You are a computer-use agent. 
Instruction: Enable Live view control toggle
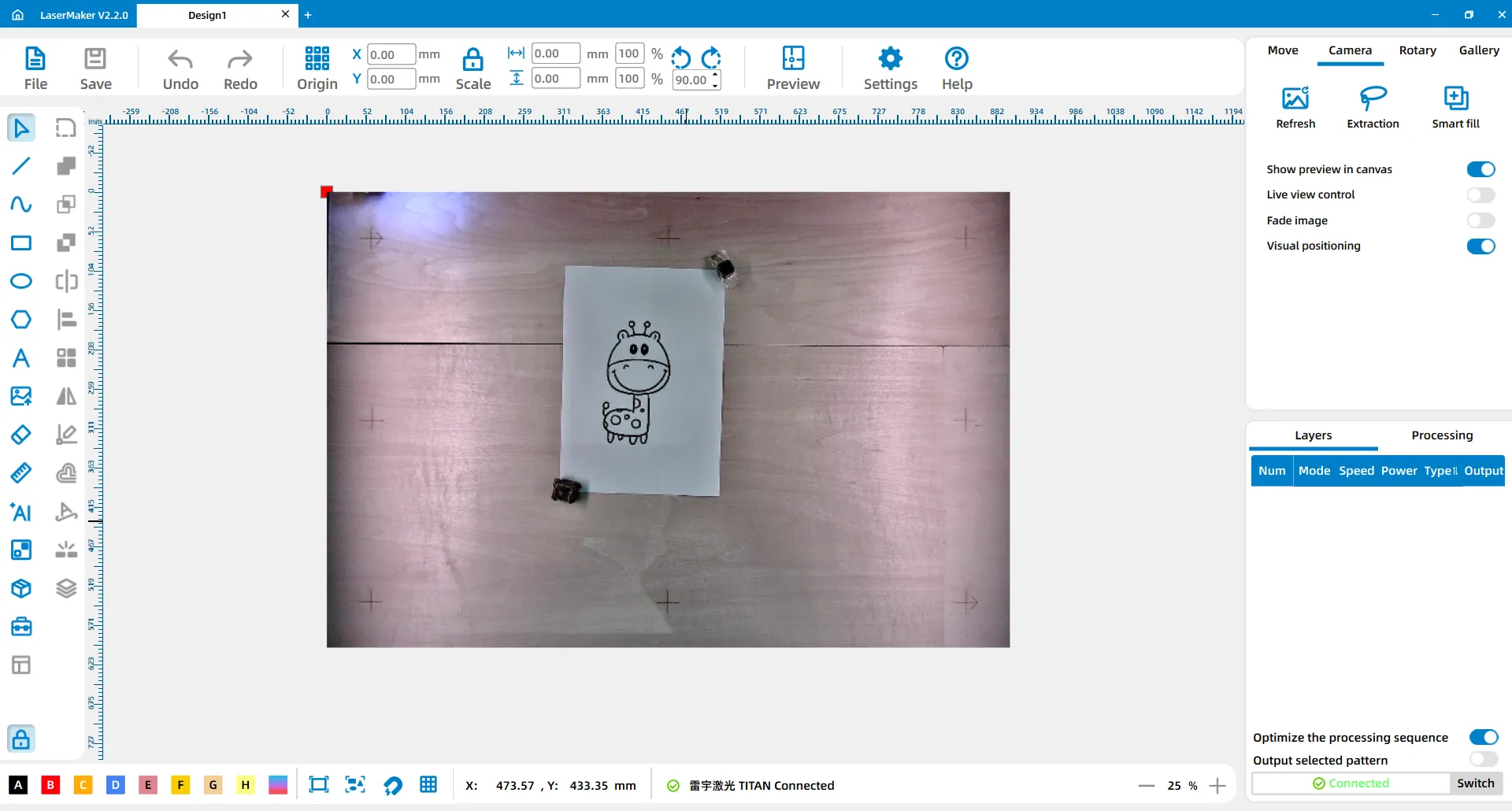coord(1480,194)
